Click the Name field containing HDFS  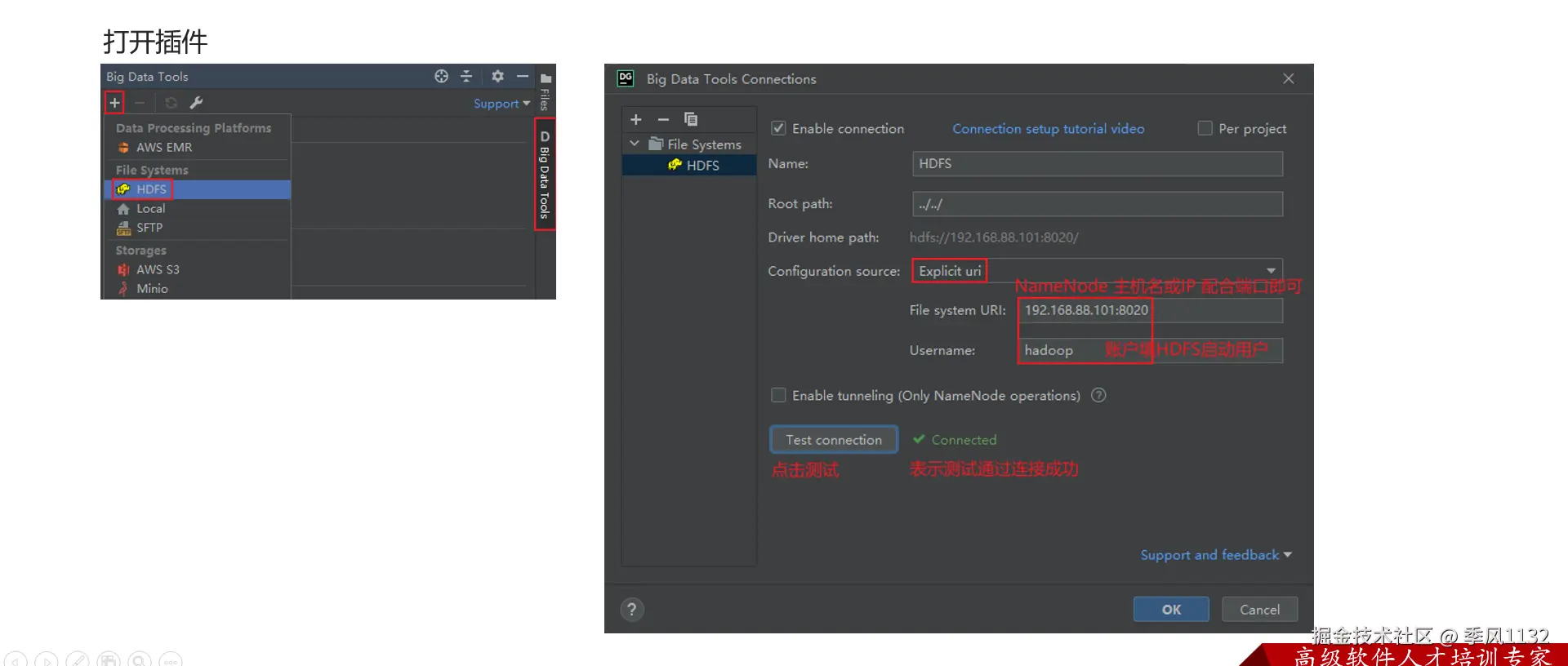click(1097, 164)
